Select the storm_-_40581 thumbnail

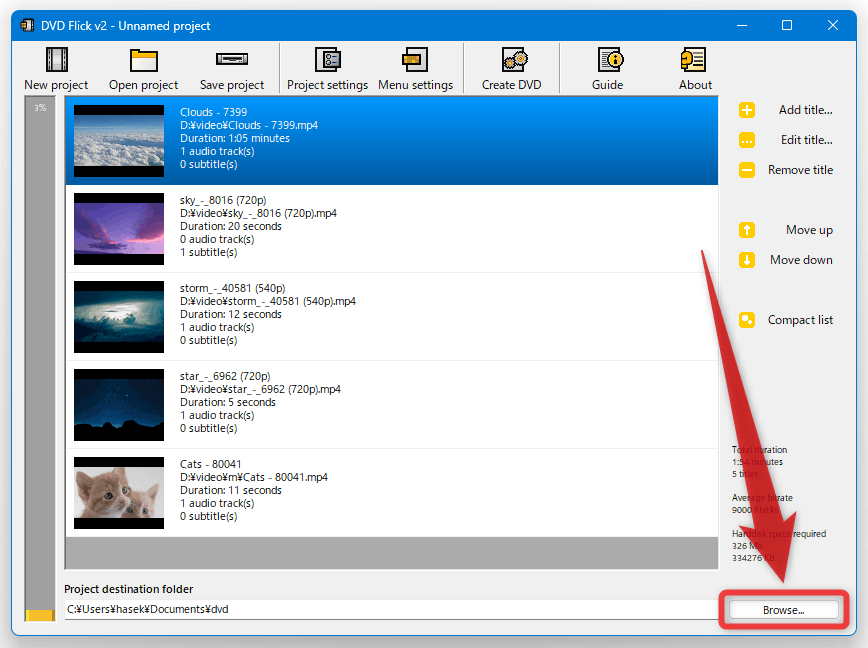pos(119,317)
